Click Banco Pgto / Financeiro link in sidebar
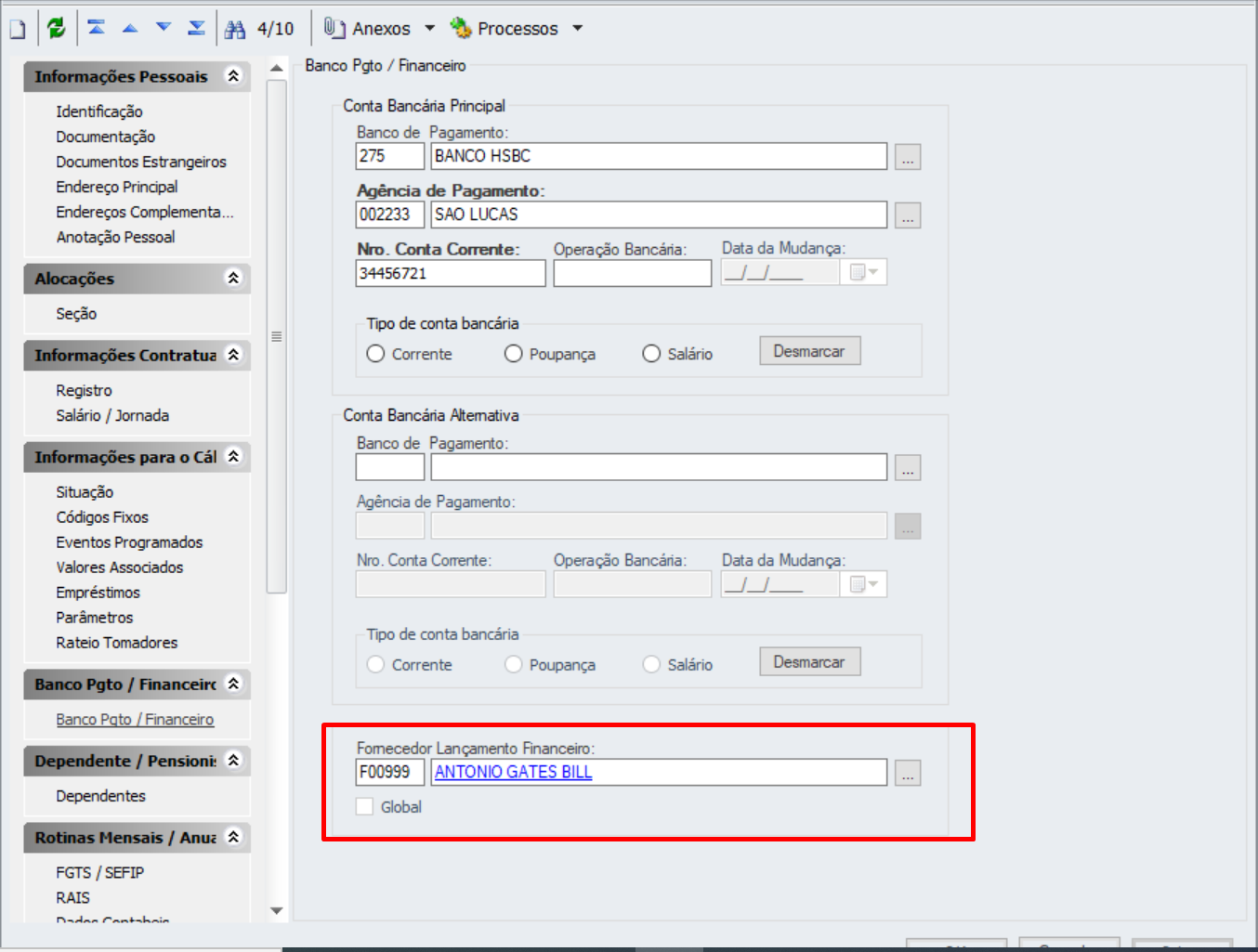This screenshot has width=1258, height=952. pos(135,720)
